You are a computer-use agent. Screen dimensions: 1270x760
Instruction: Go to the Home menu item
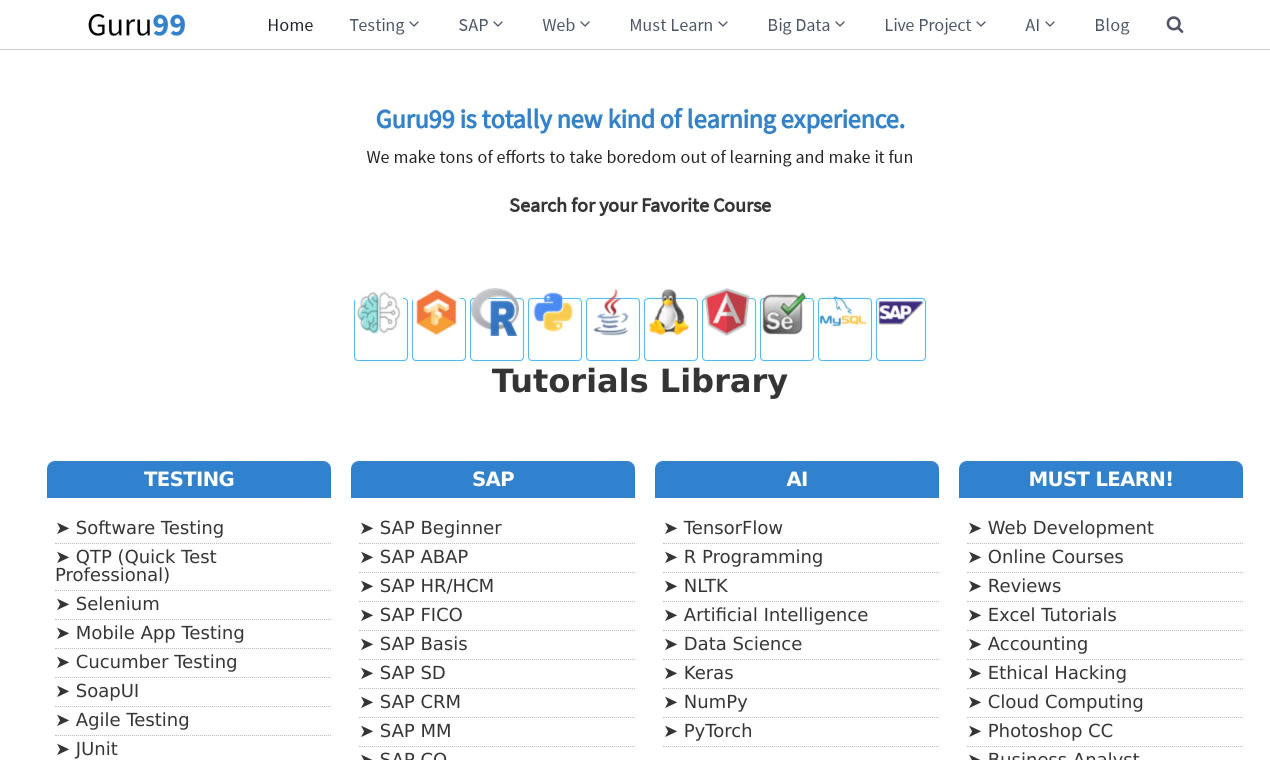tap(290, 25)
